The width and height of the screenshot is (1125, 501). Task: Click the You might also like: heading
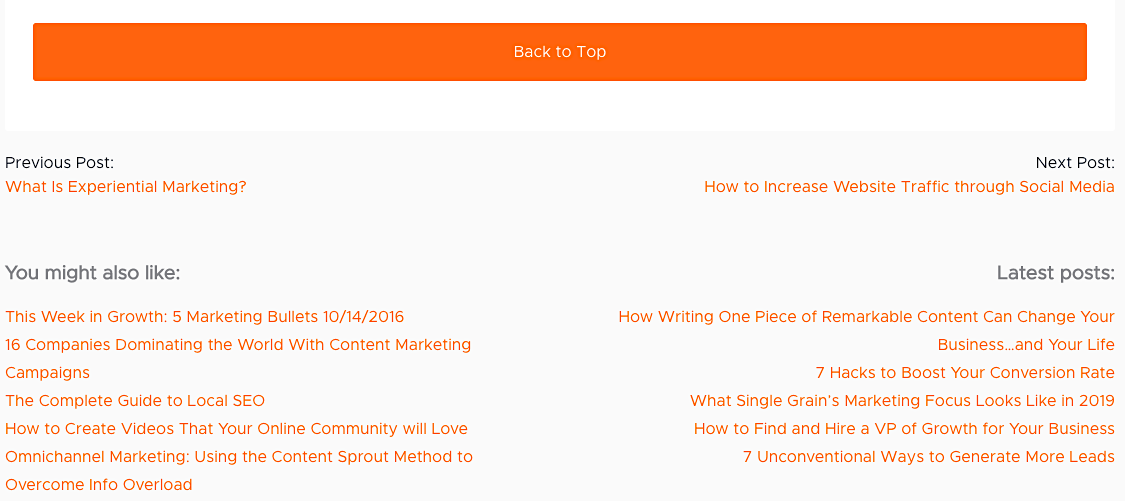[93, 273]
